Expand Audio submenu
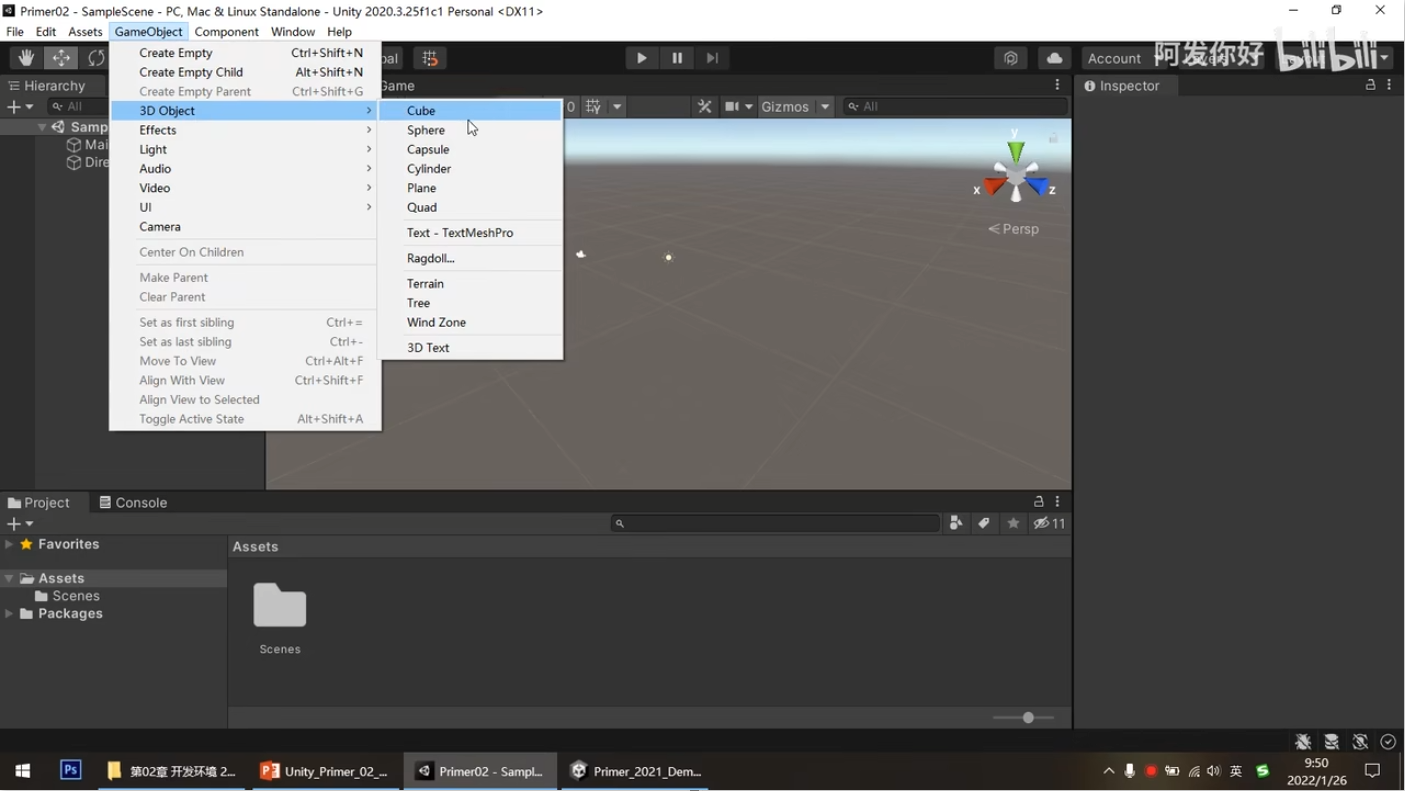This screenshot has width=1405, height=791. [x=245, y=169]
